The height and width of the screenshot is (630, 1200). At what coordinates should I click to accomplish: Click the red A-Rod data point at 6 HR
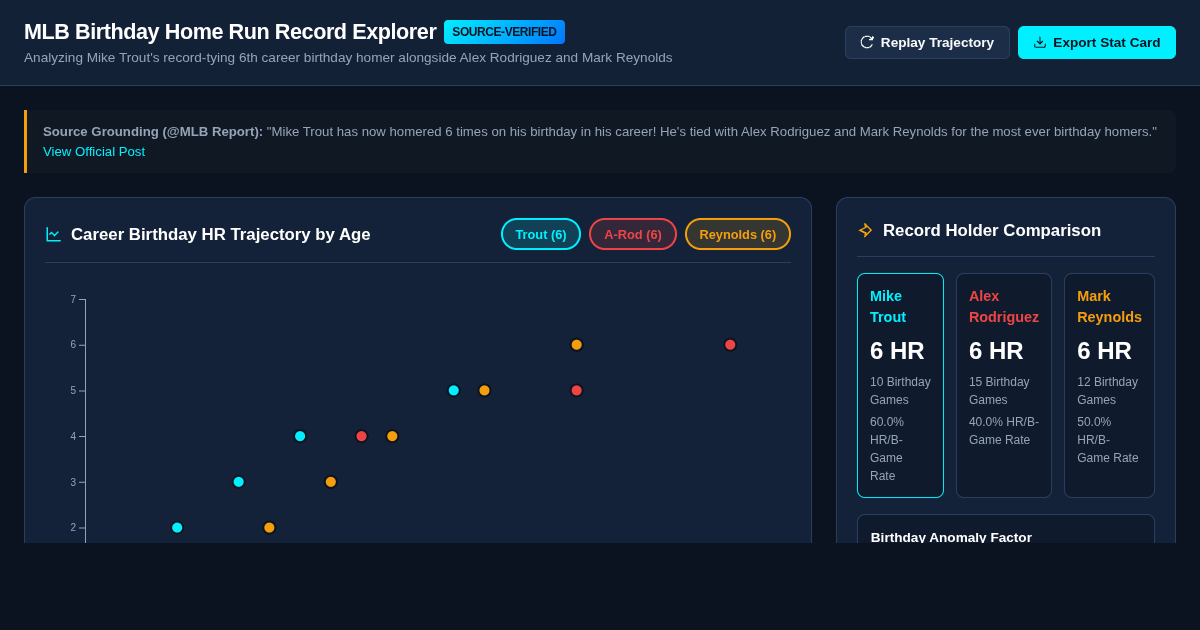(x=730, y=345)
